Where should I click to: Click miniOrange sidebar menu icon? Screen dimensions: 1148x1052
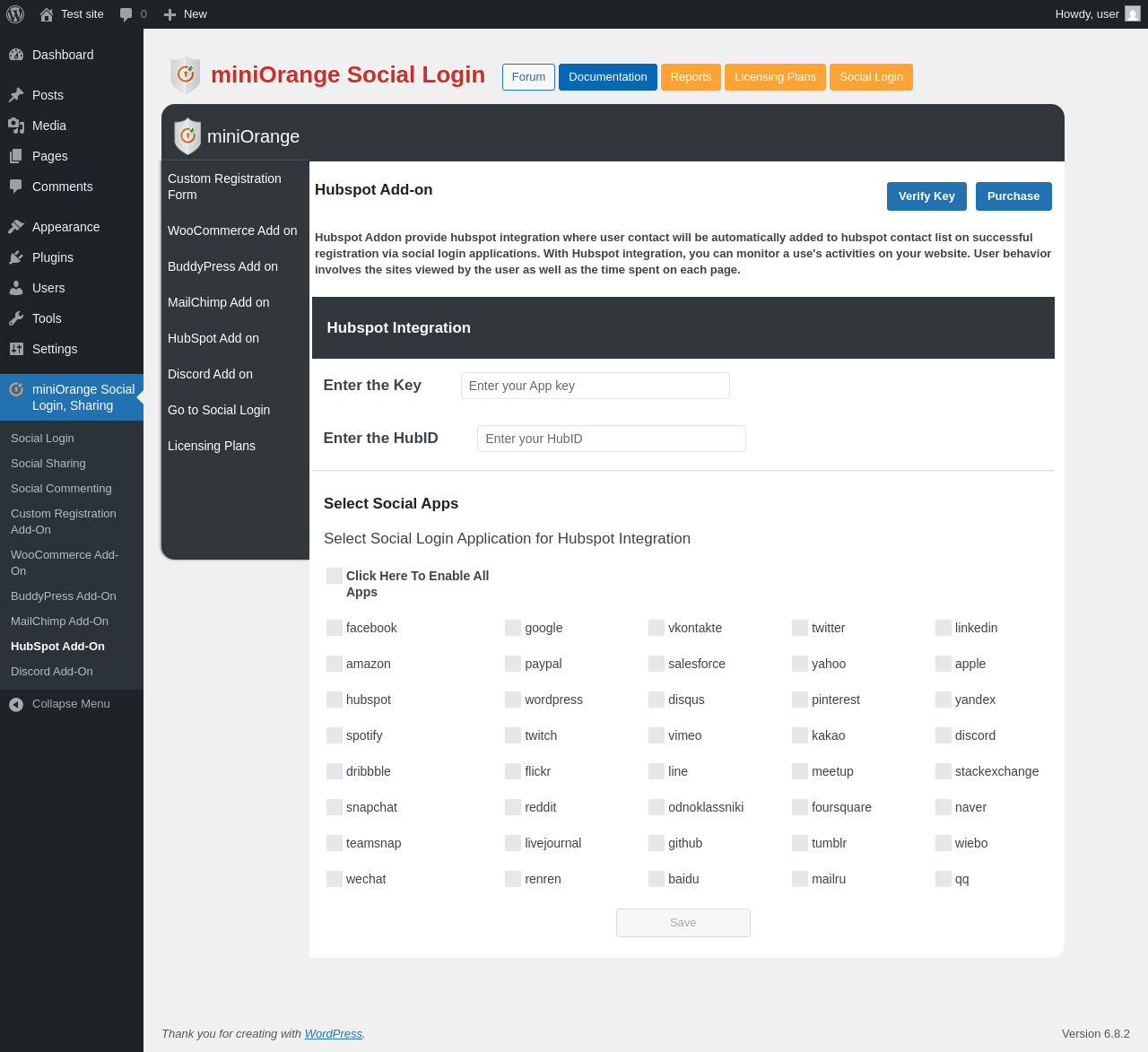click(x=16, y=389)
